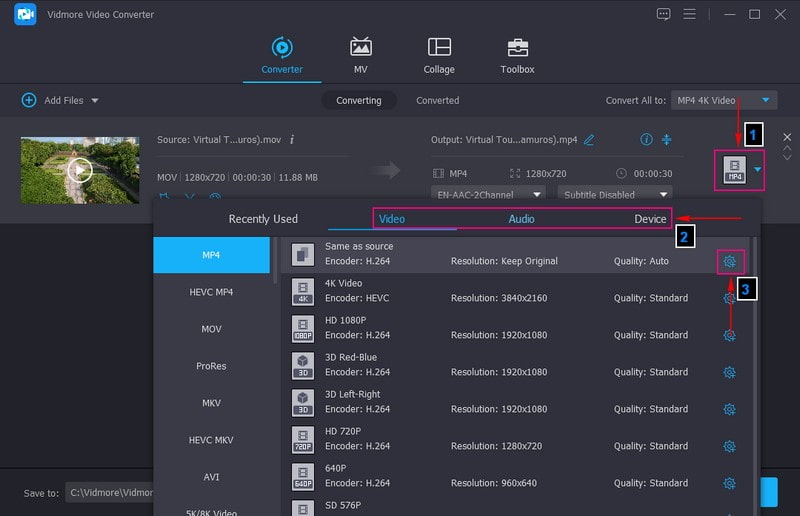Open the EN-AAC-2Channel audio dropdown
The image size is (800, 516).
pos(489,195)
